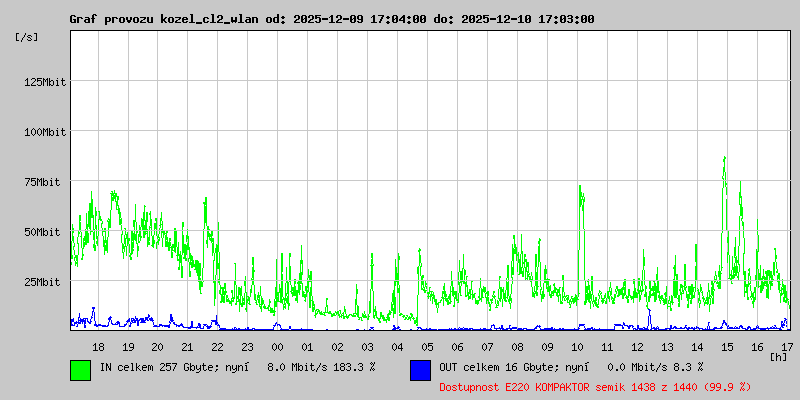This screenshot has width=800, height=400.
Task: Click the 125Mbit y-axis label
Action: [45, 82]
